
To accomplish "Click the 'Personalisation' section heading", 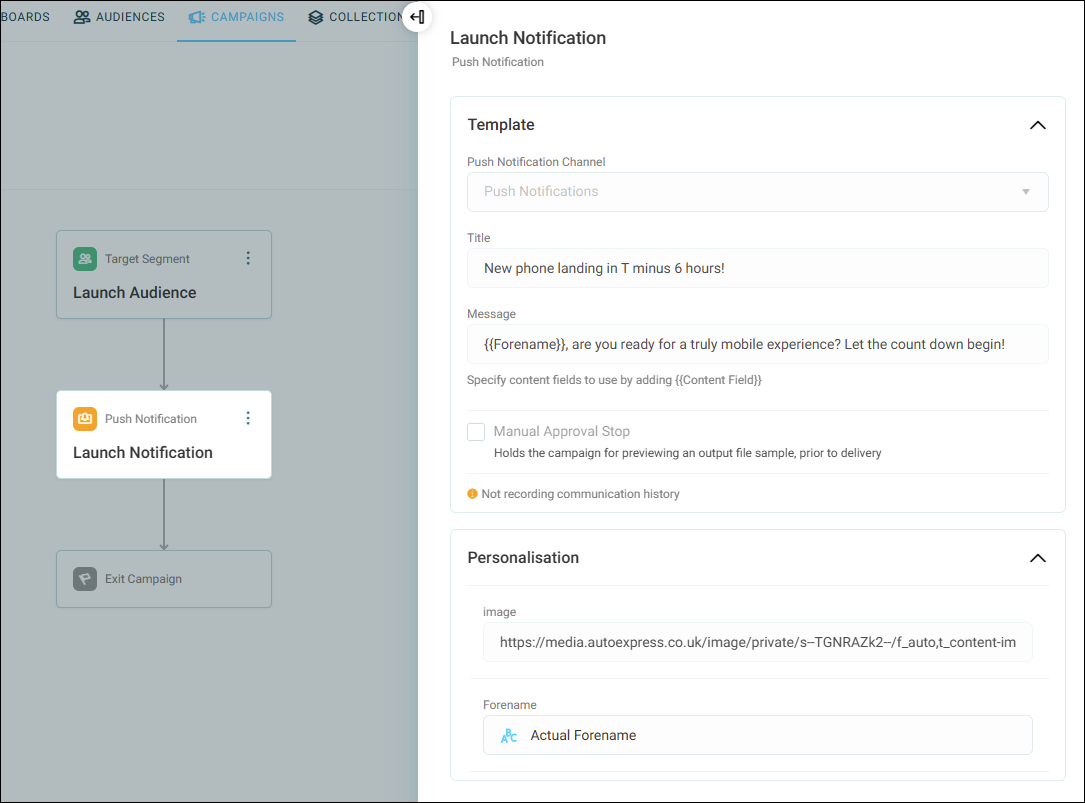I will [x=523, y=558].
